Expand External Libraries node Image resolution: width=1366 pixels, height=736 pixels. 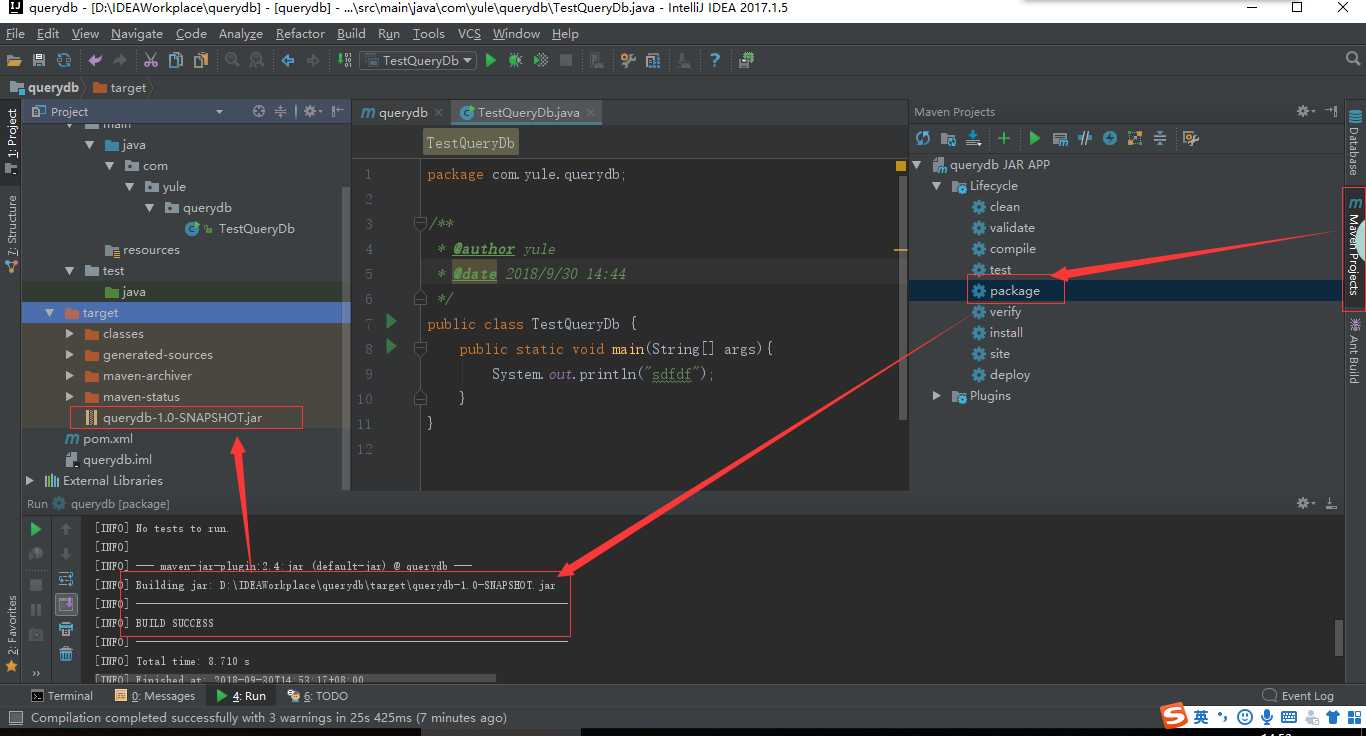point(30,481)
